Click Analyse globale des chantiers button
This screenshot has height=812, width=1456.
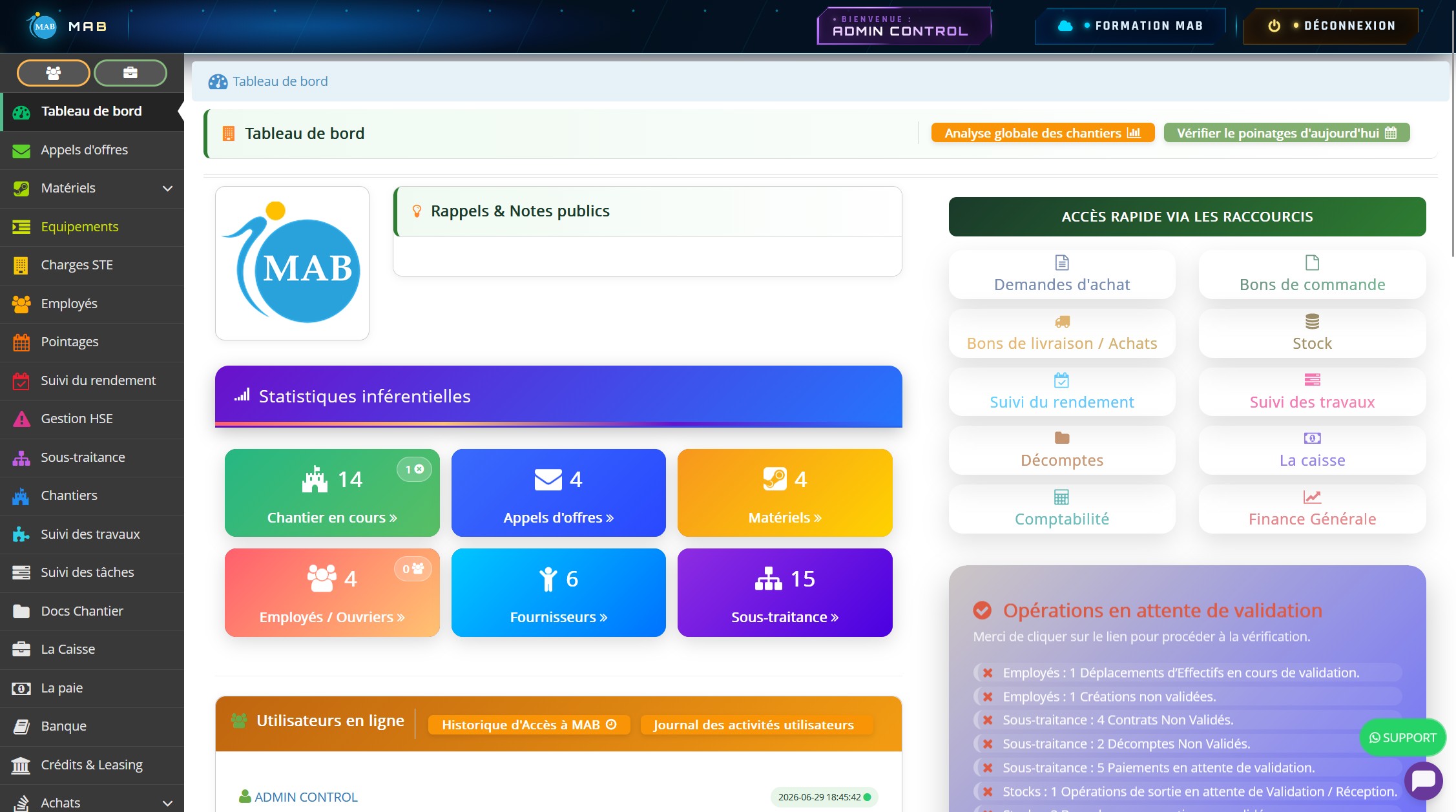[1043, 133]
